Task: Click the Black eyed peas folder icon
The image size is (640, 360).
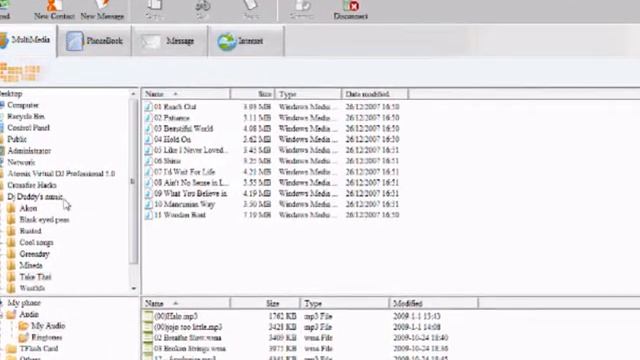Action: pos(11,220)
